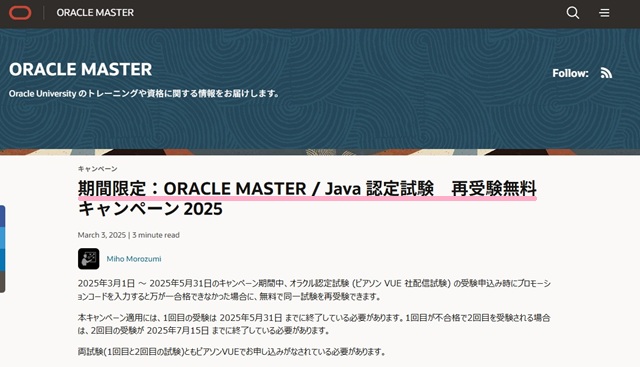Click the Oracle University banner subtitle text
Screen dimensions: 640x367
(144, 93)
